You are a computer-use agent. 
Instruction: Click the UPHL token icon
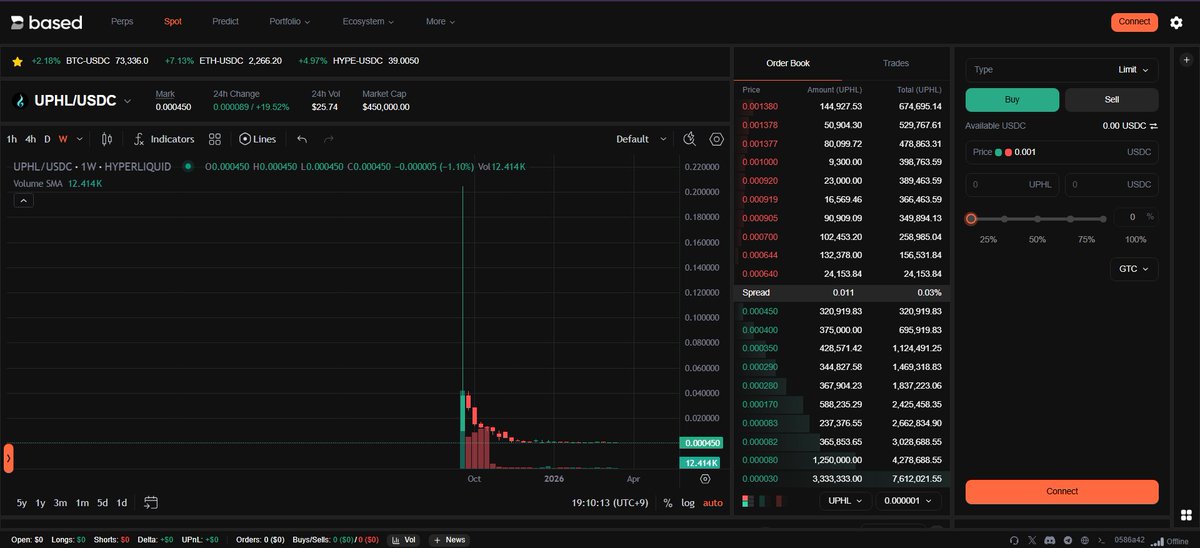coord(20,101)
